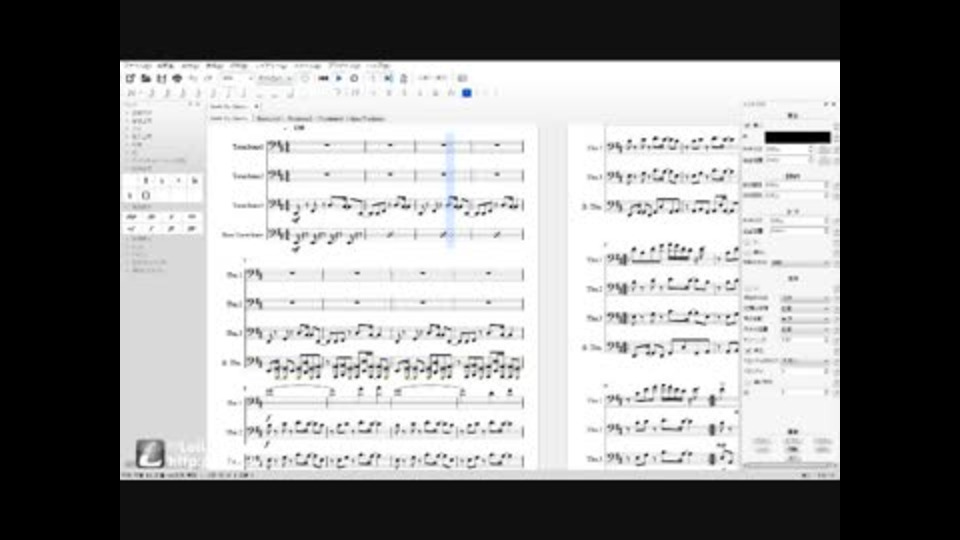Switch to the full score tab
The width and height of the screenshot is (960, 540).
click(x=229, y=119)
